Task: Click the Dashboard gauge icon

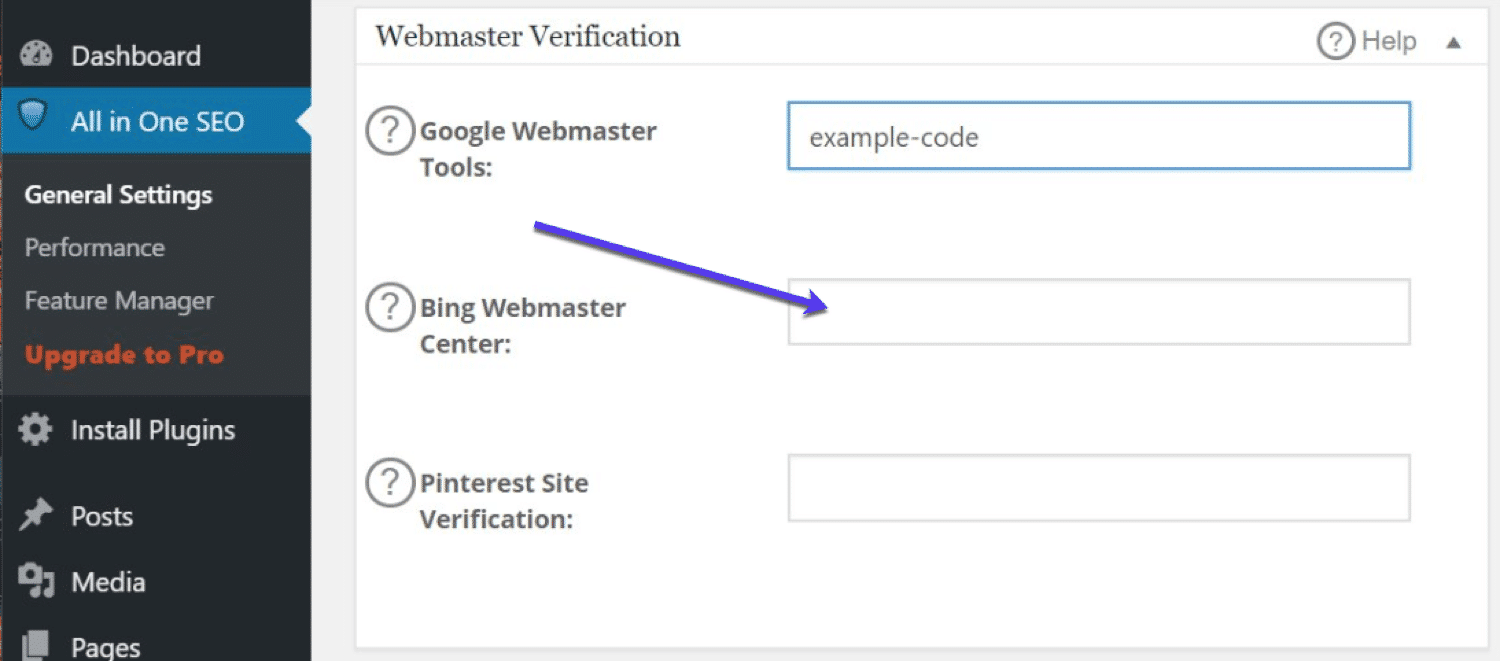Action: [36, 55]
